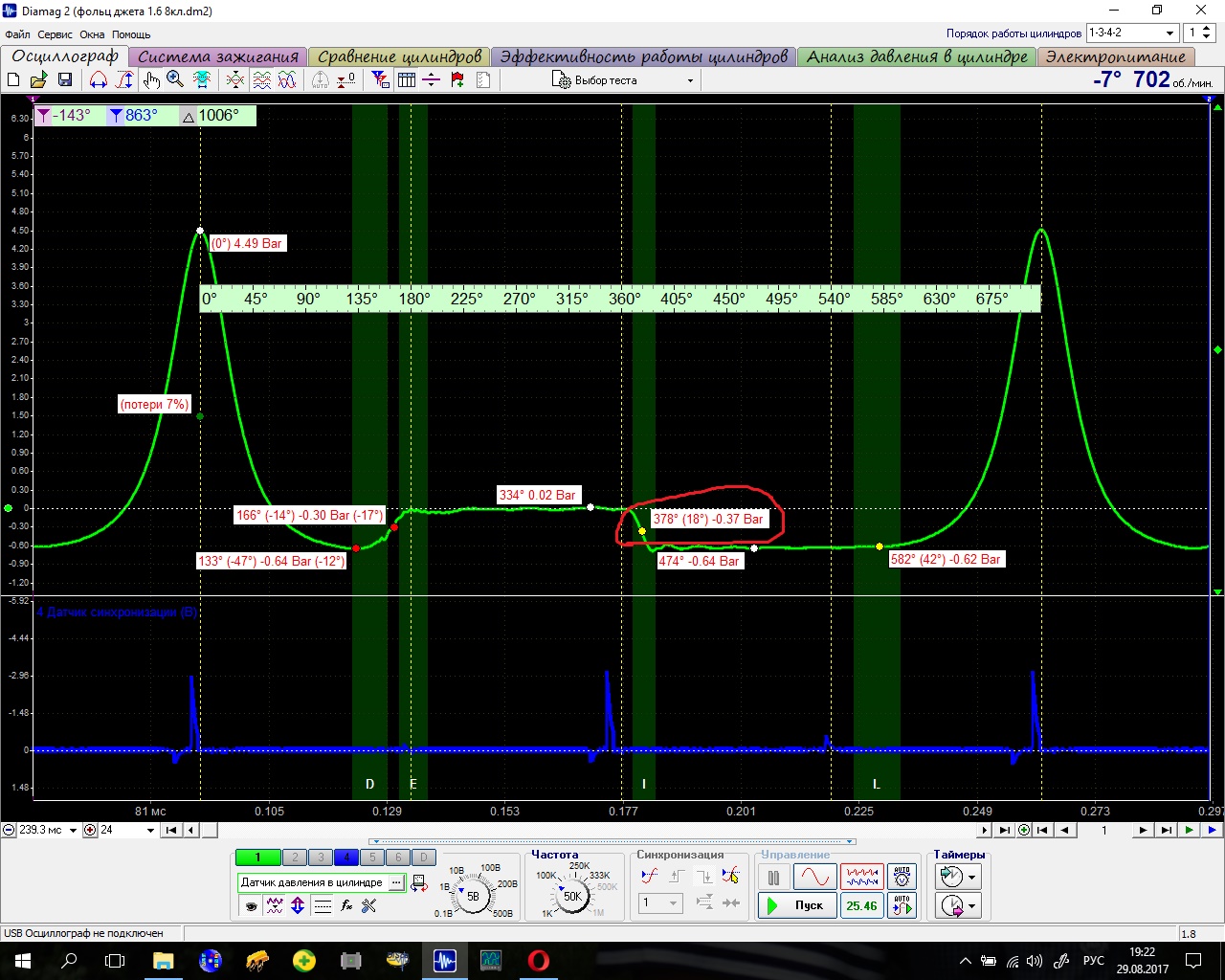The image size is (1225, 980).
Task: Switch to Электропитание tab
Action: (1115, 56)
